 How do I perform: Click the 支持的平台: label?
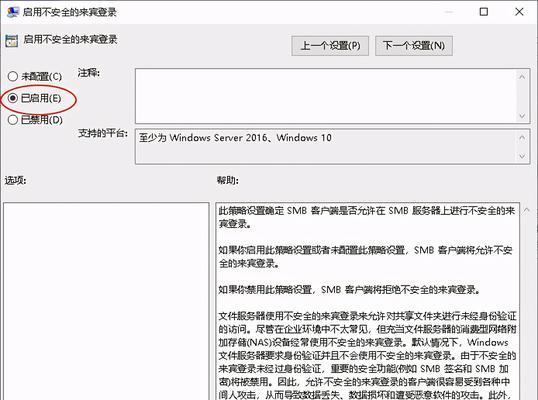pyautogui.click(x=103, y=133)
